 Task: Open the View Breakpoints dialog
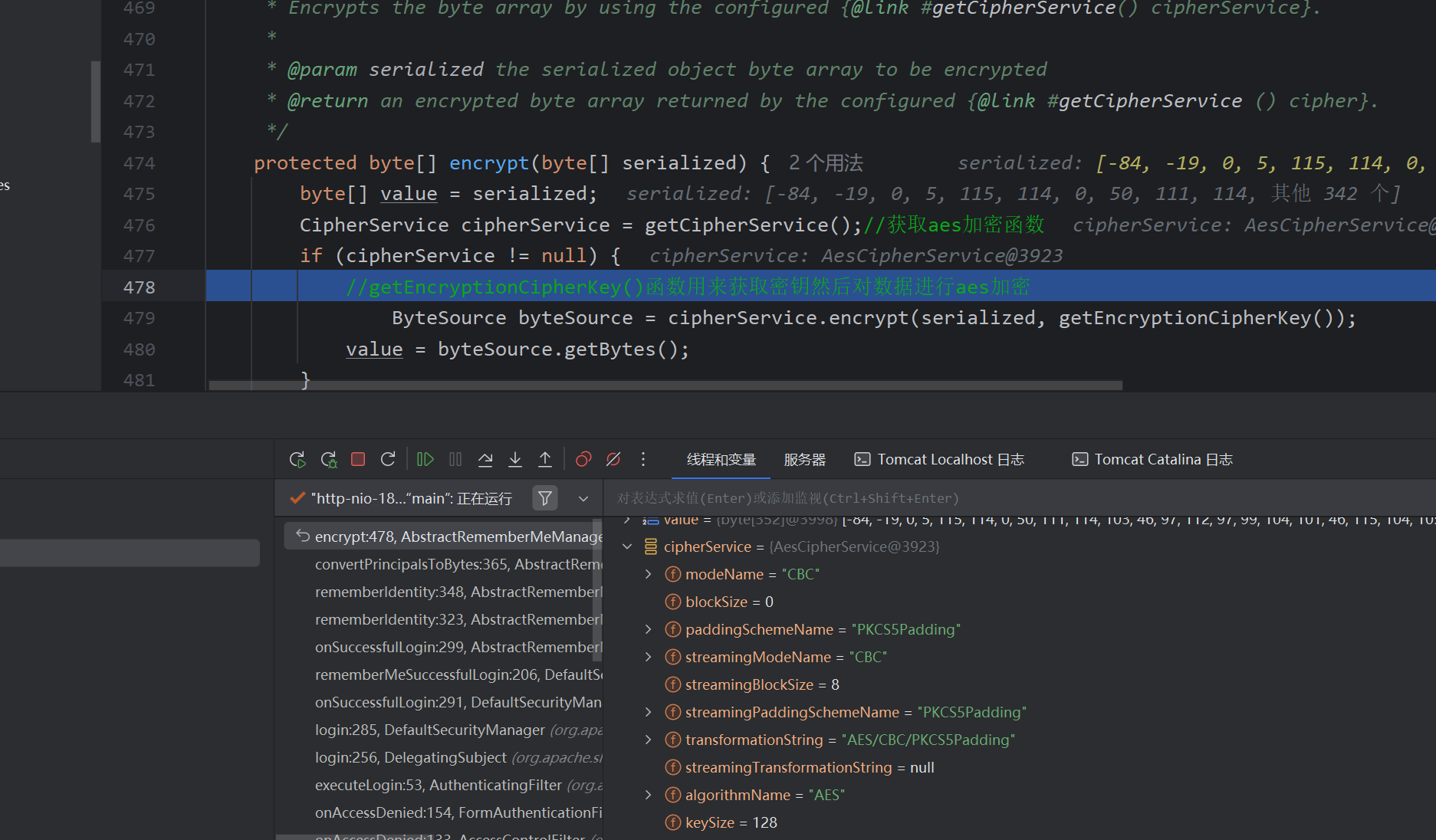(583, 459)
